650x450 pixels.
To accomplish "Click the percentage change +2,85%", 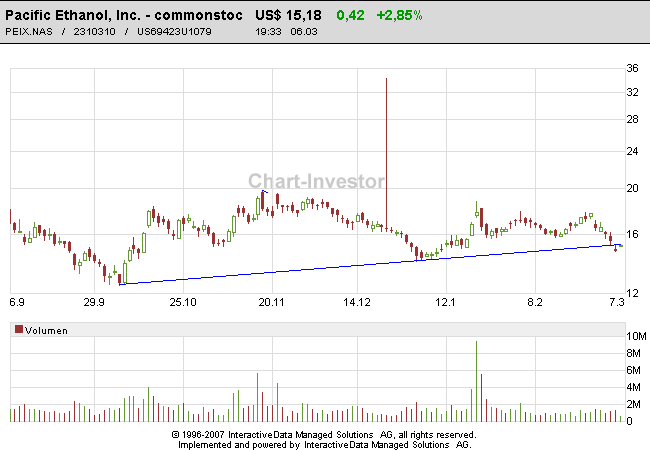I will pos(399,15).
